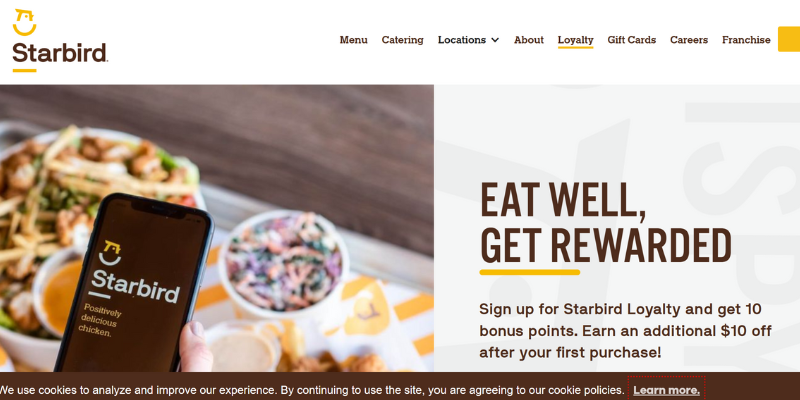Click the phone showing Starbird app

click(134, 284)
